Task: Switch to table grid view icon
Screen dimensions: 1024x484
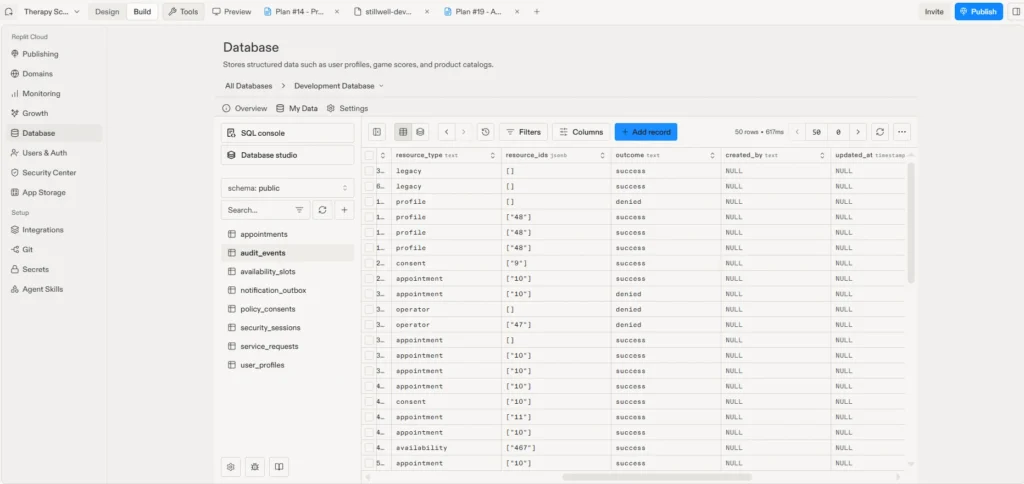Action: [403, 132]
